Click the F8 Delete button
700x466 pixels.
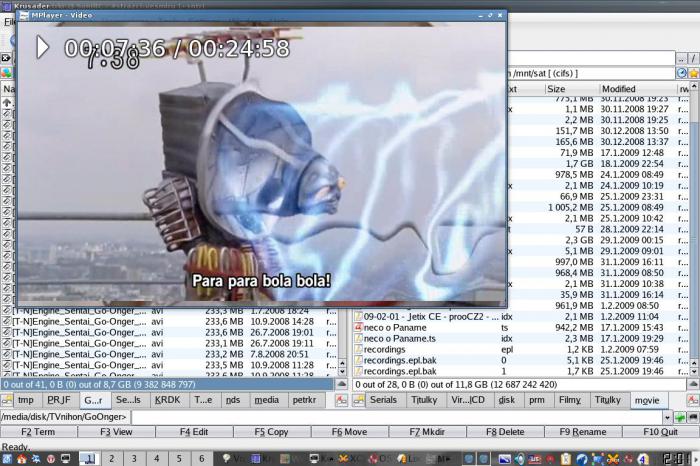505,432
